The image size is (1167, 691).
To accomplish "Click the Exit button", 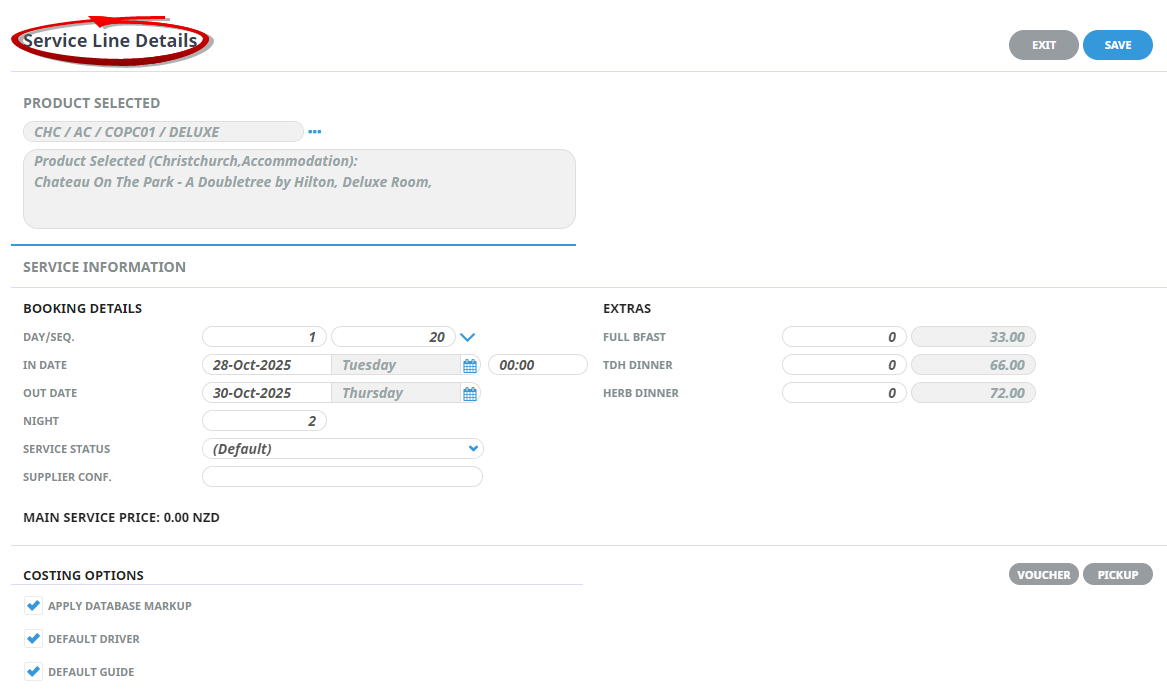I will [1043, 45].
